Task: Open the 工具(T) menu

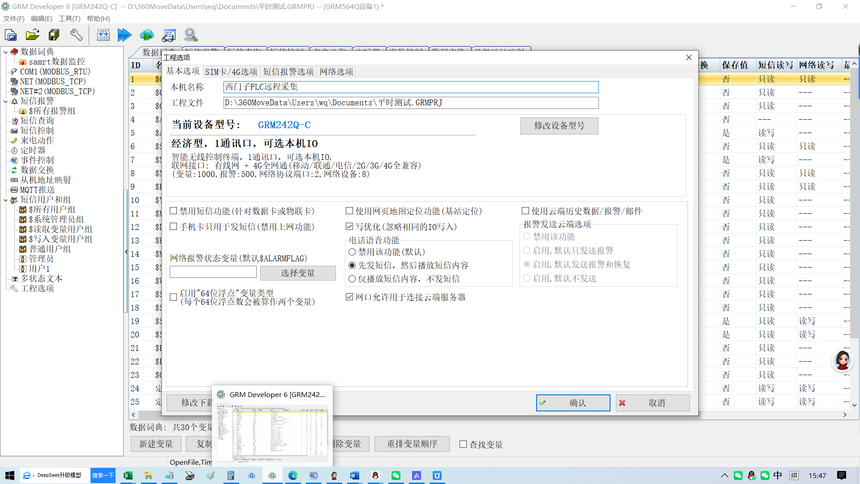Action: 70,19
